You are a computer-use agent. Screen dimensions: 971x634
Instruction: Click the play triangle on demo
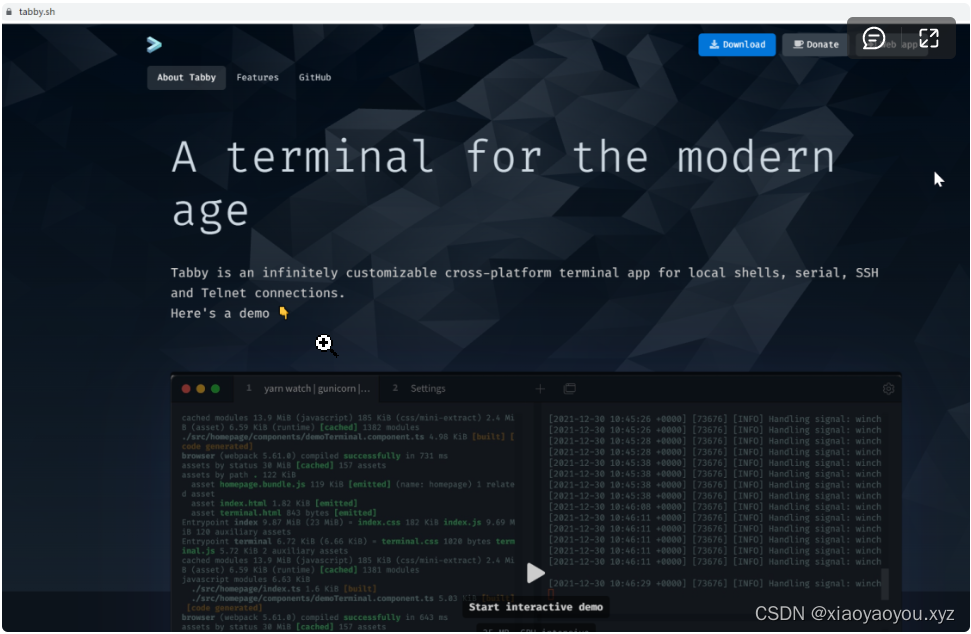tap(535, 573)
